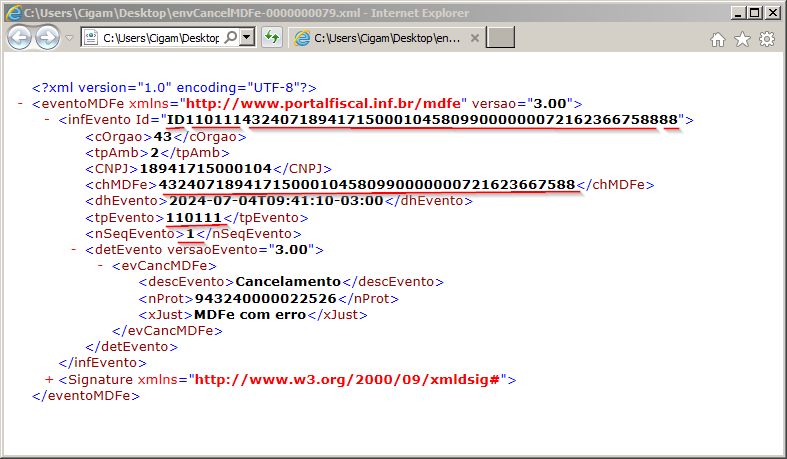Focus the address bar path field
The height and width of the screenshot is (459, 787).
point(161,38)
